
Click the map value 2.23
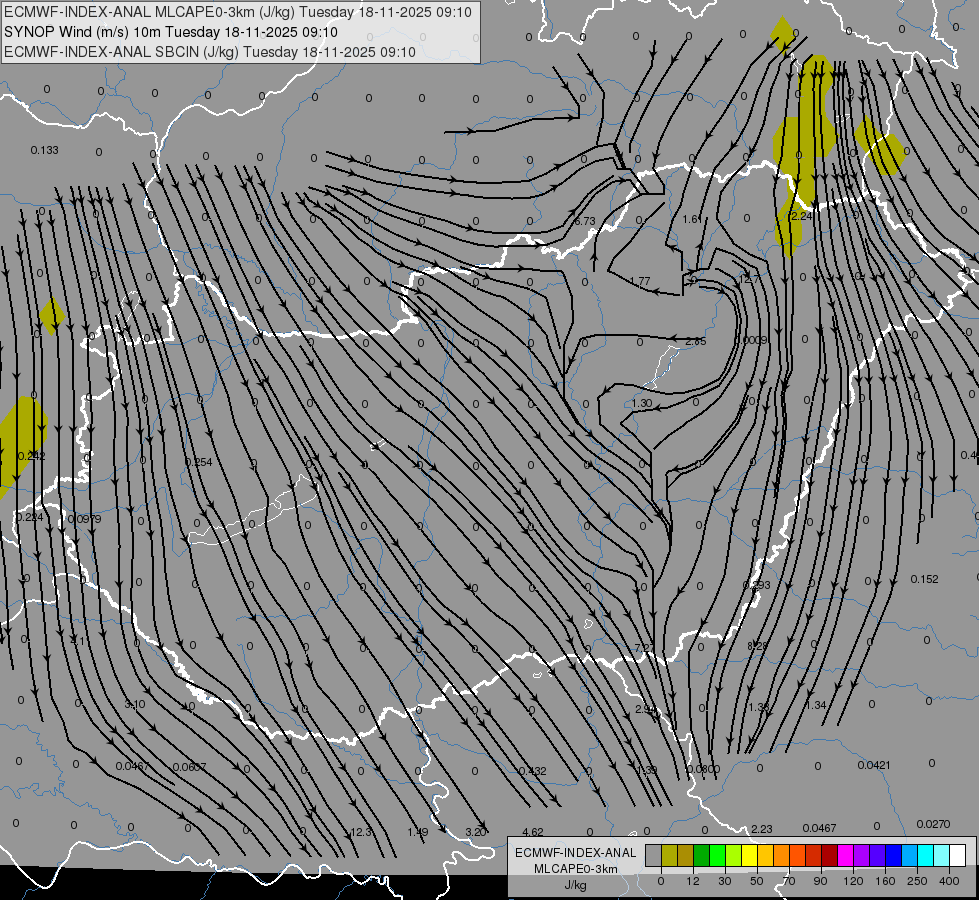762,829
